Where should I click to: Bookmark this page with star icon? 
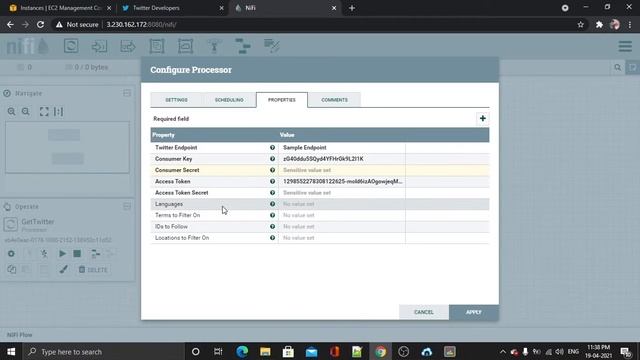click(x=580, y=25)
